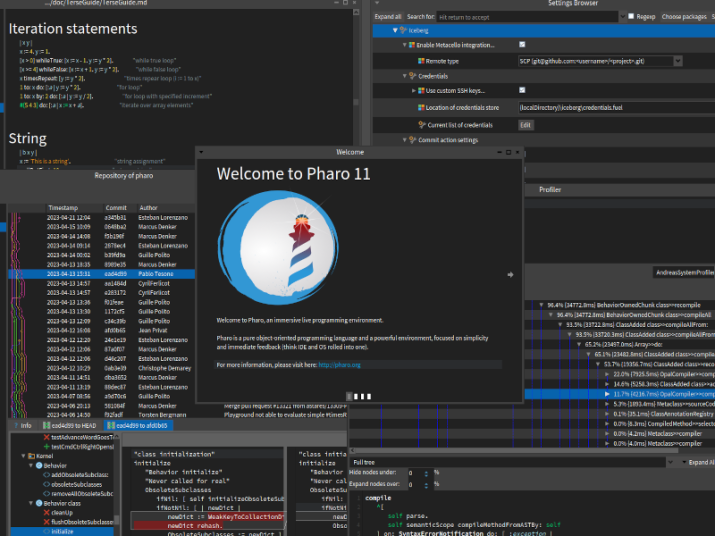Click the Search for input field

tap(527, 17)
